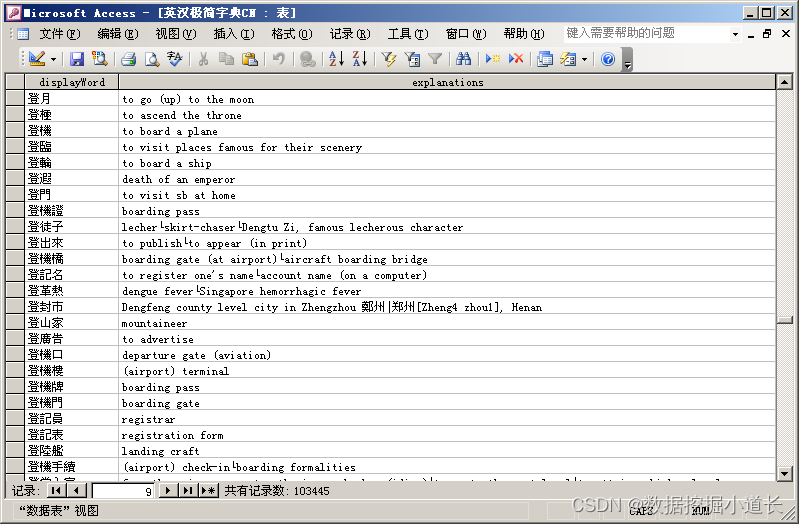Viewport: 799px width, 524px height.
Task: Open Find with the binoculars icon
Action: (x=463, y=59)
